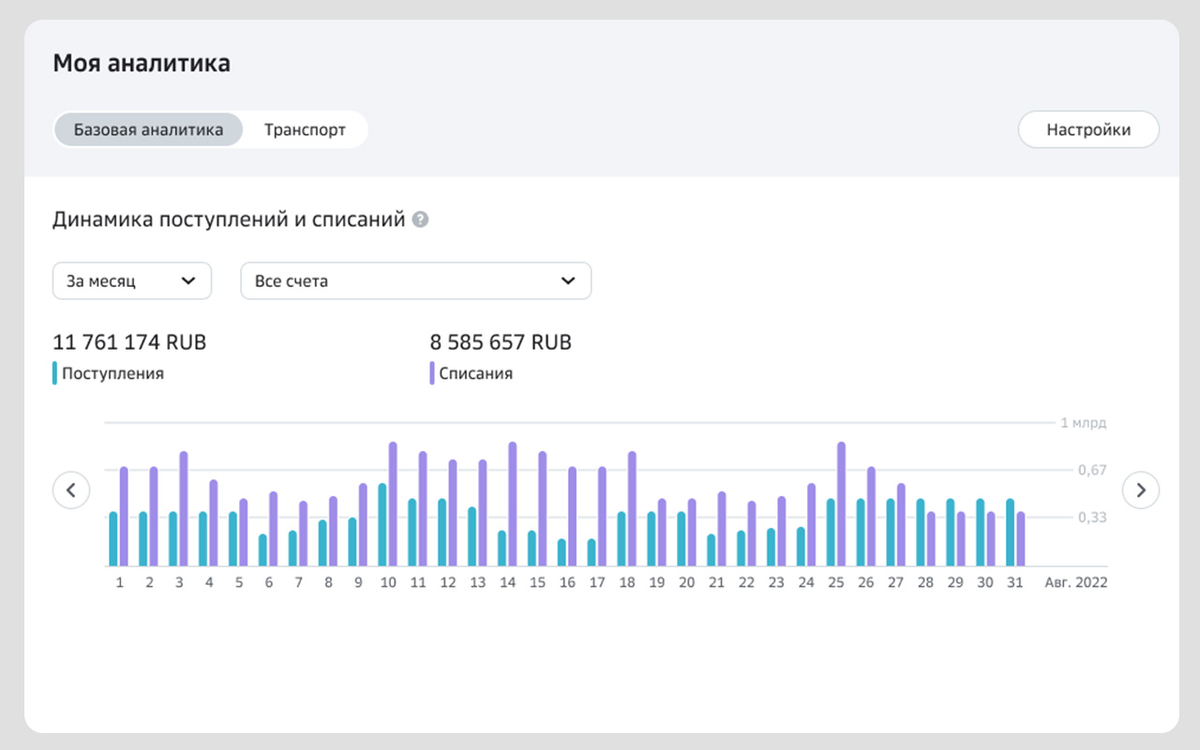Image resolution: width=1200 pixels, height=750 pixels.
Task: Click the teal Поступления legend marker
Action: coord(55,373)
